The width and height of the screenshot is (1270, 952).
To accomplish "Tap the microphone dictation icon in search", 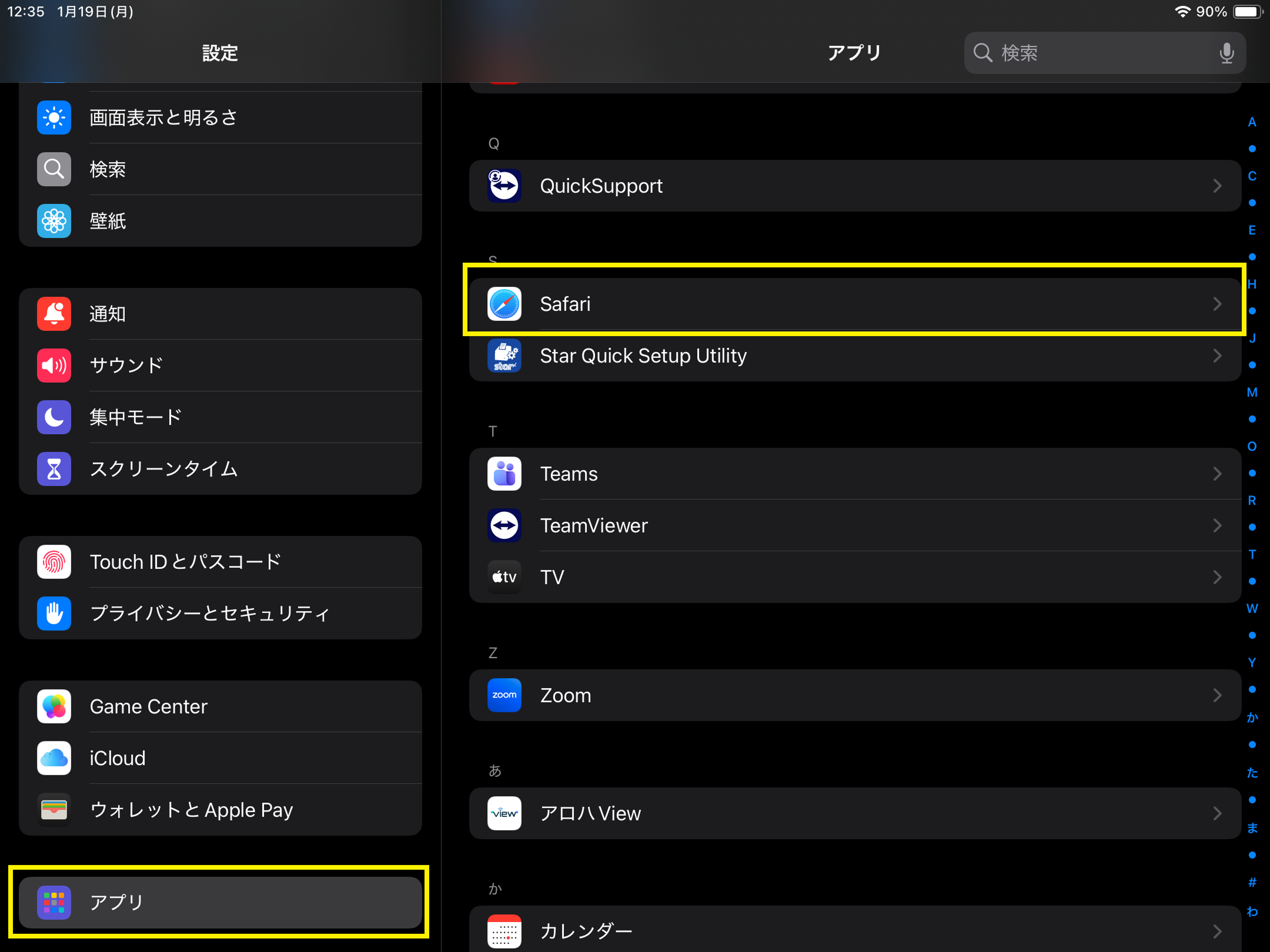I will pos(1226,53).
